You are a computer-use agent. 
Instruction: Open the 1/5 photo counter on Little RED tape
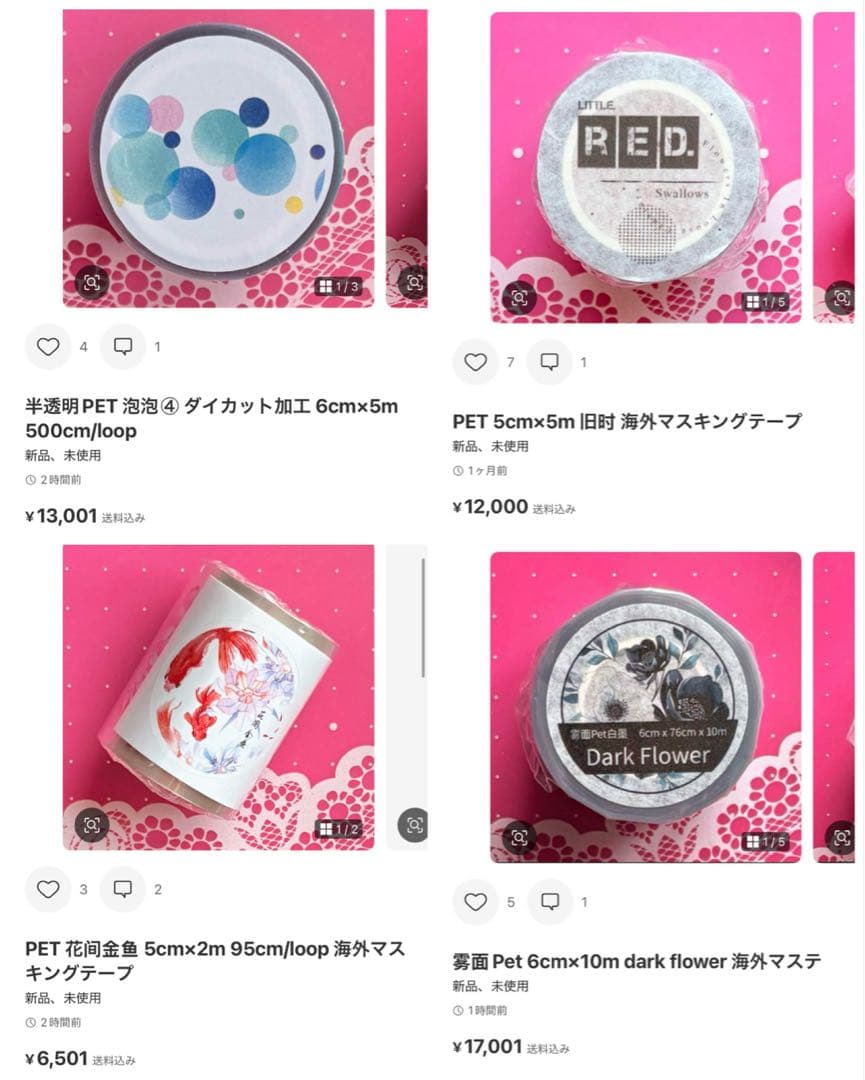[x=765, y=302]
